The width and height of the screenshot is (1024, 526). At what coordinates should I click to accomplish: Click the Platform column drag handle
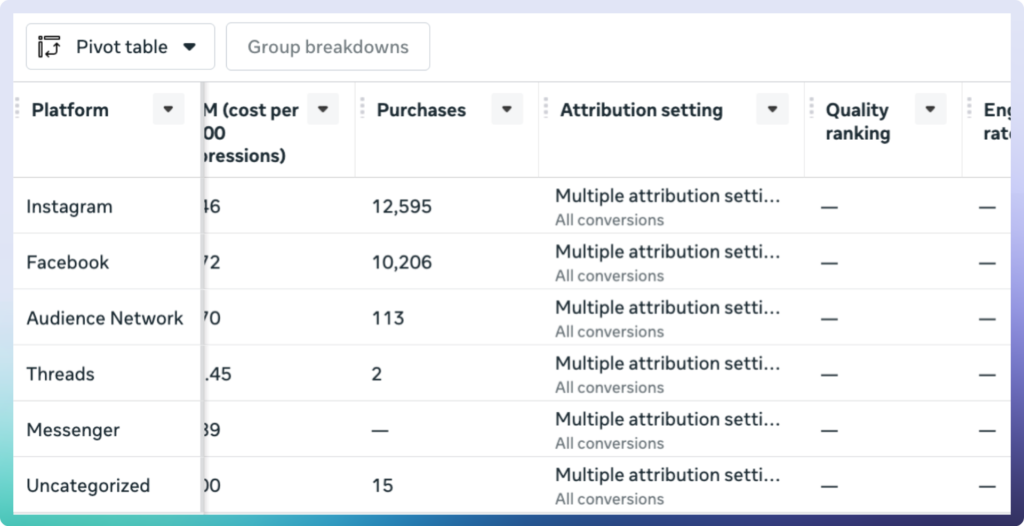point(18,109)
